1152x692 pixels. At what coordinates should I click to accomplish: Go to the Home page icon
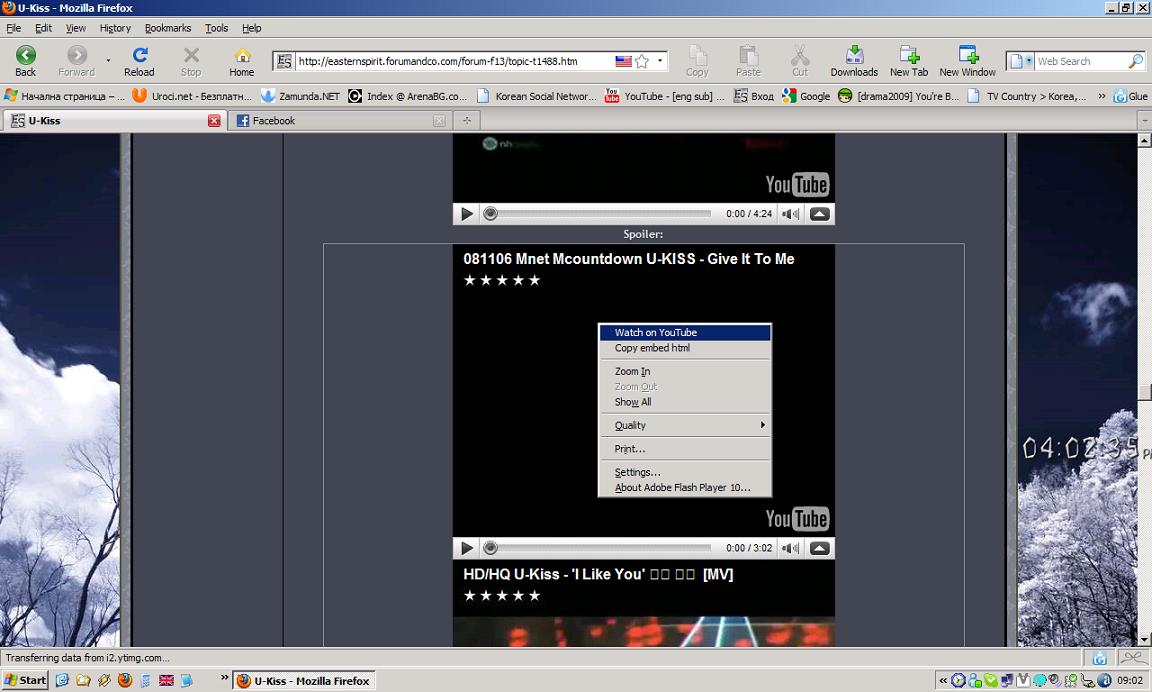click(242, 61)
